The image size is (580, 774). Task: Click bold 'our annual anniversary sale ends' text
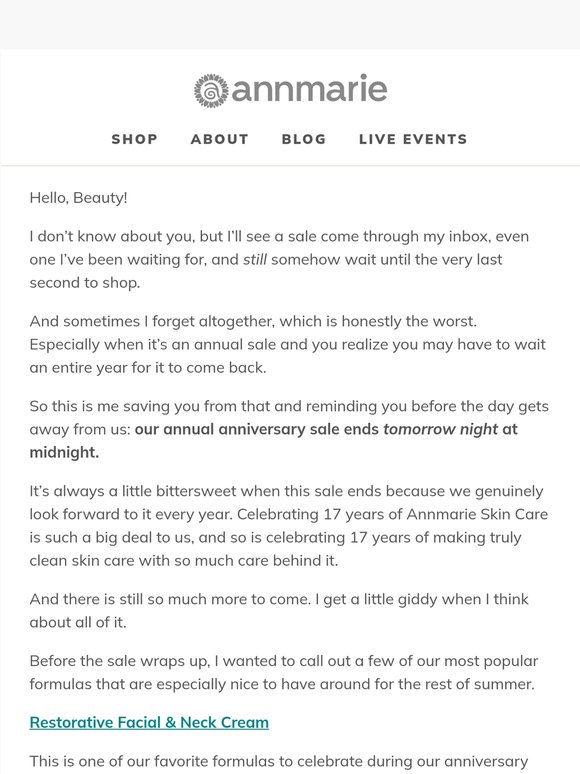[x=257, y=429]
